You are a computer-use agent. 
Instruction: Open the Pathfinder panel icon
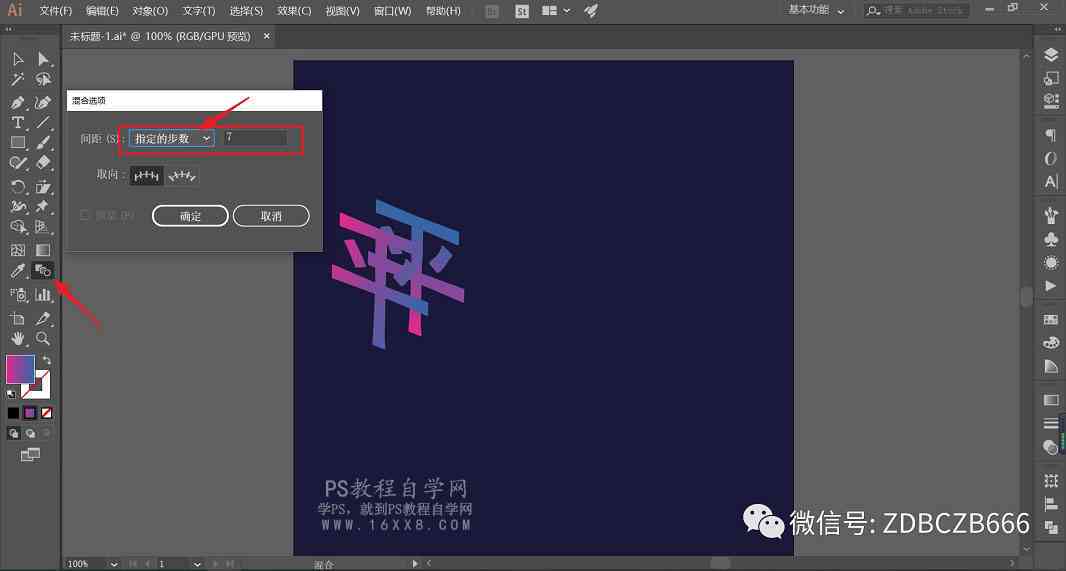pos(1051,526)
